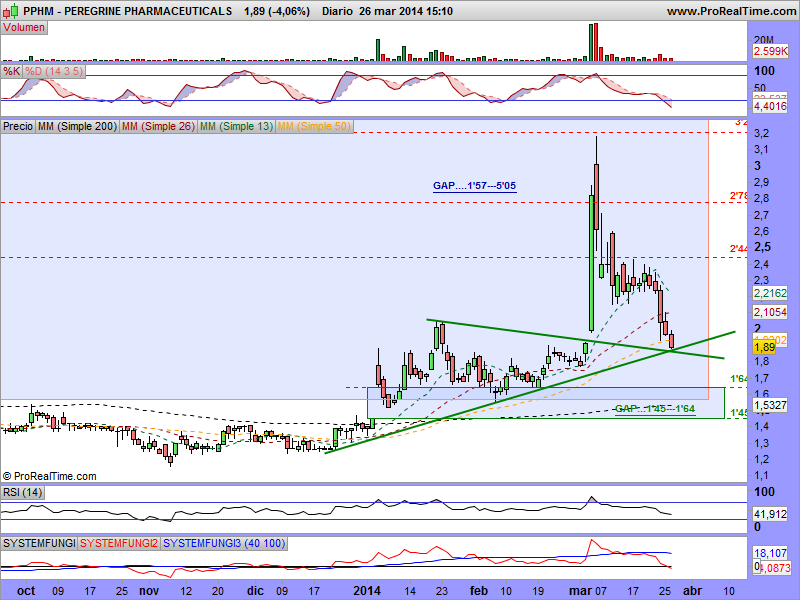Open the Diario timeframe selector
This screenshot has height=600, width=800.
(343, 11)
